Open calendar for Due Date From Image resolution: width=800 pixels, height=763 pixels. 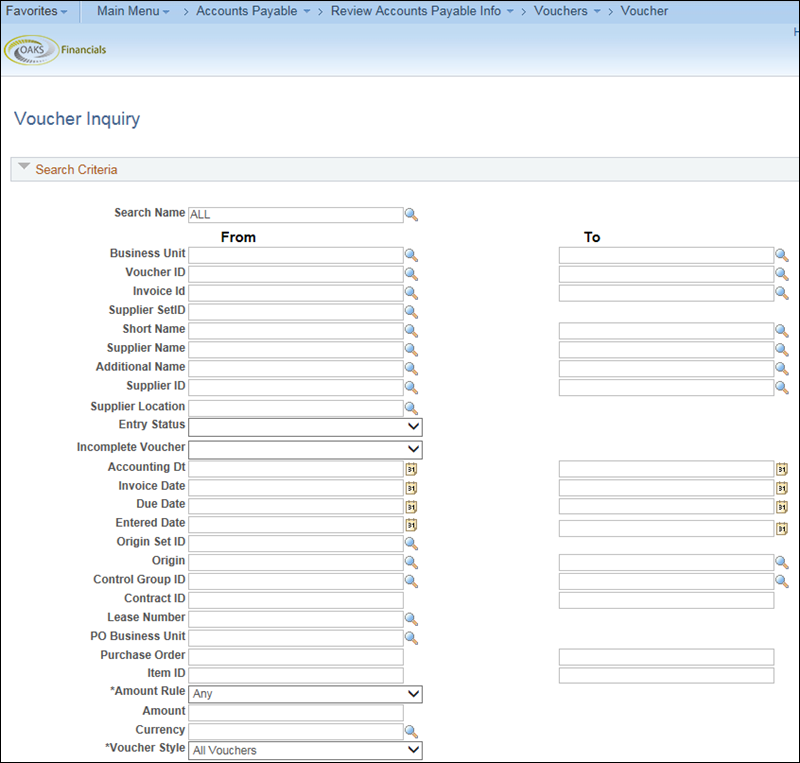[x=411, y=506]
